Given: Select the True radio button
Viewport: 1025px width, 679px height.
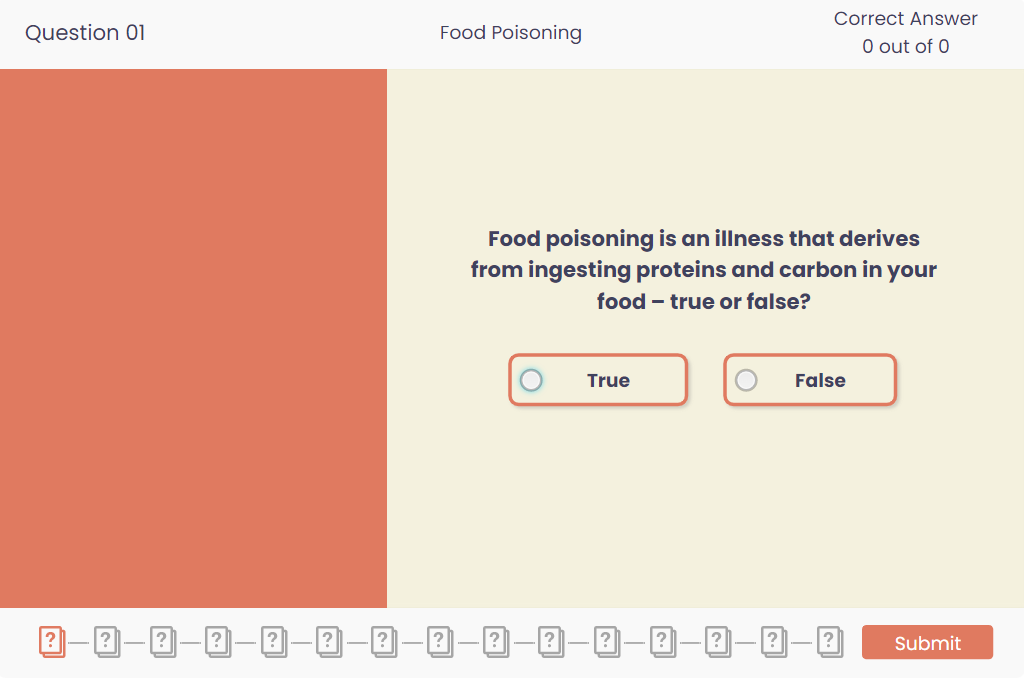Looking at the screenshot, I should pyautogui.click(x=531, y=380).
